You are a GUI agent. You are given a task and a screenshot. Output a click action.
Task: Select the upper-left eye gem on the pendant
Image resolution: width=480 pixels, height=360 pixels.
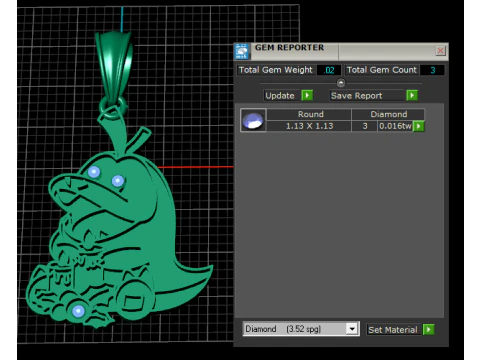(94, 172)
